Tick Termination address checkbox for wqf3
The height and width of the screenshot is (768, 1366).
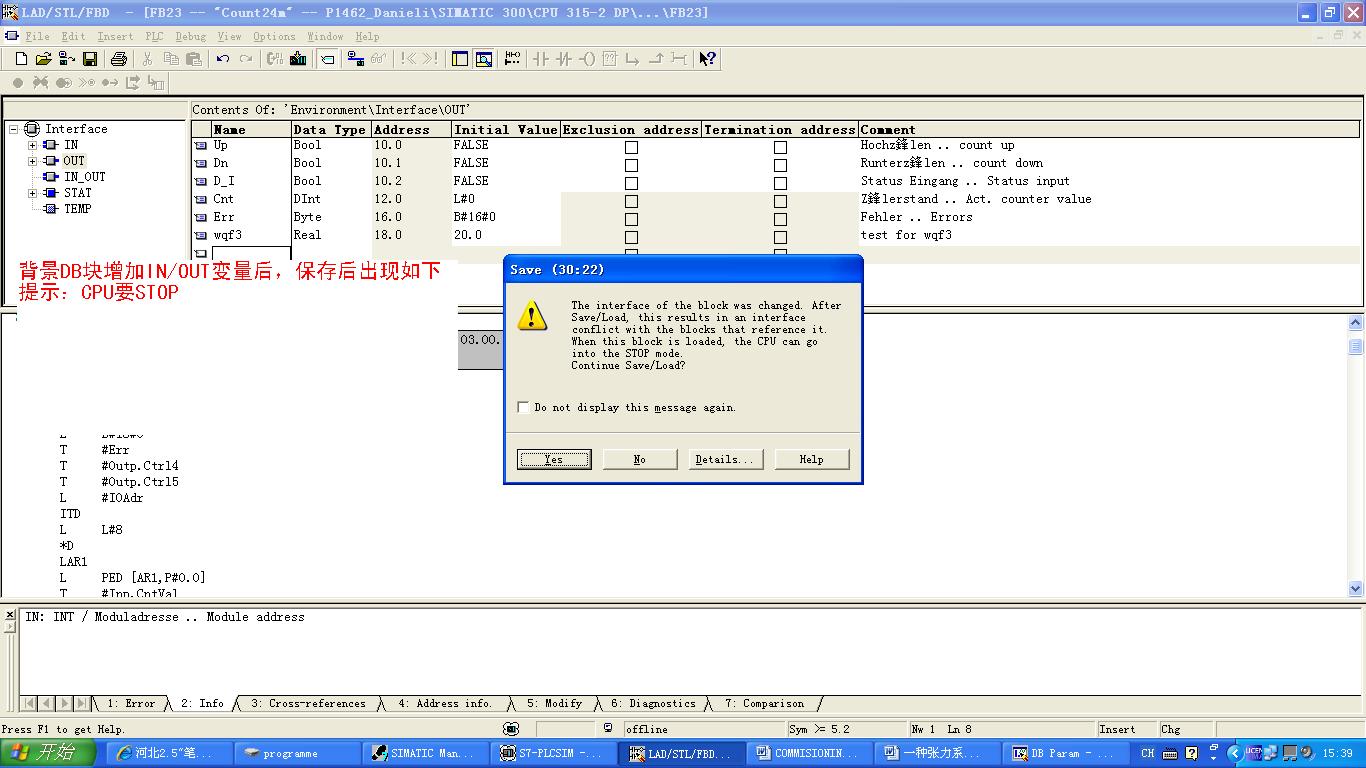click(x=780, y=237)
